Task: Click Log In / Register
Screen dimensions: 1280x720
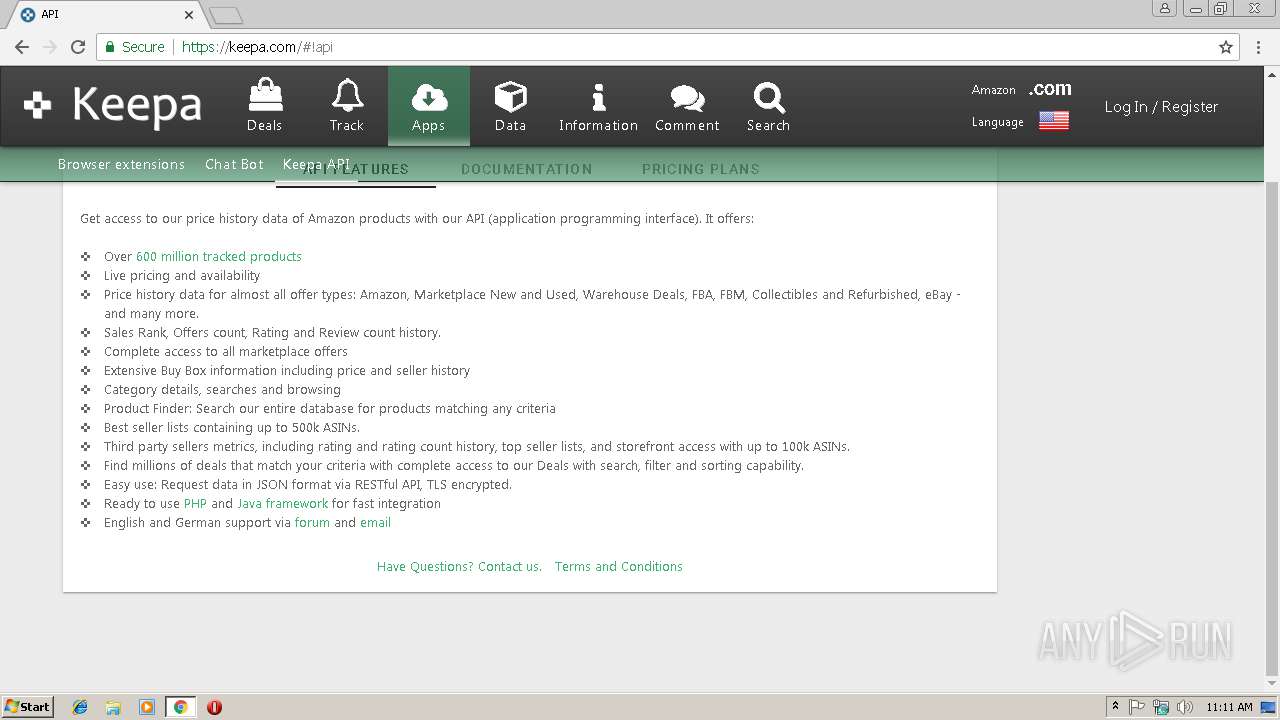Action: click(1161, 107)
